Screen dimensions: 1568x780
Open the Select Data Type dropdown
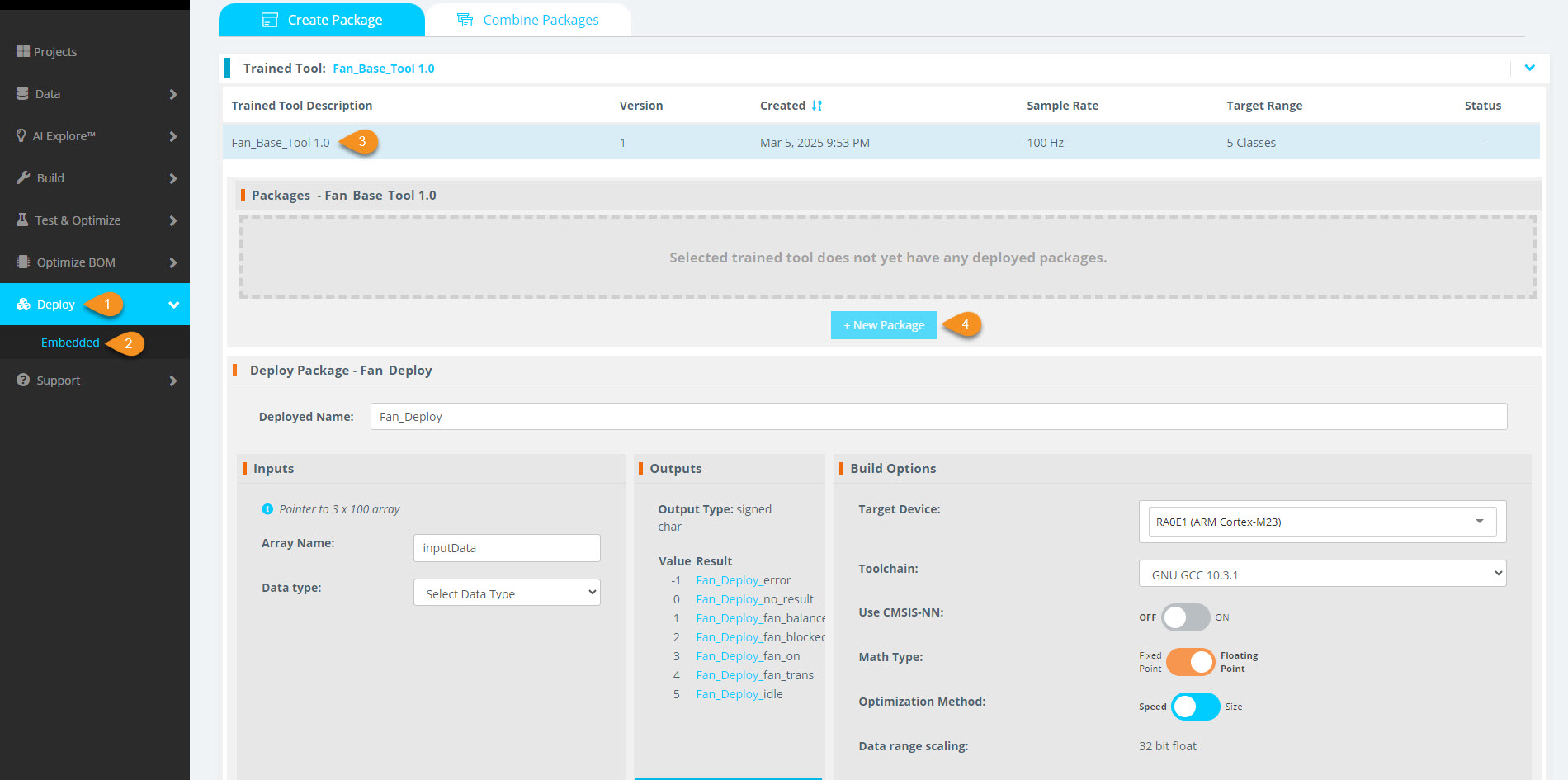coord(507,593)
